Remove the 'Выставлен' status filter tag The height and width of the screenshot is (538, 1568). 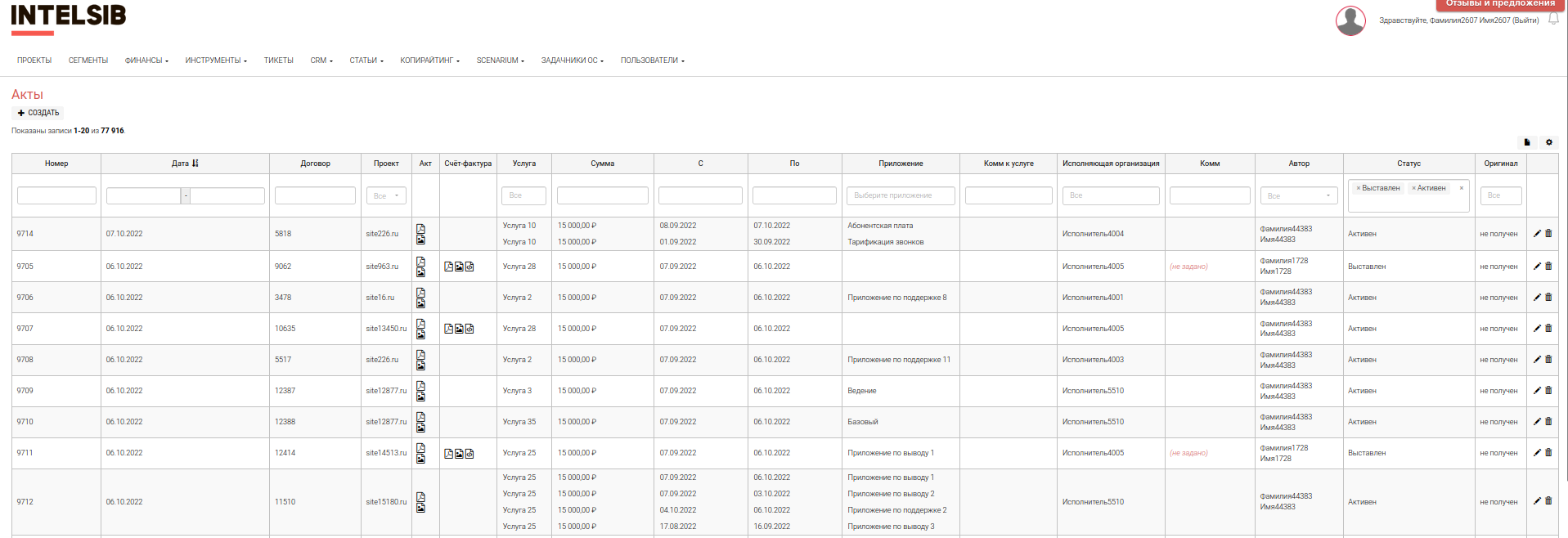tap(1359, 188)
